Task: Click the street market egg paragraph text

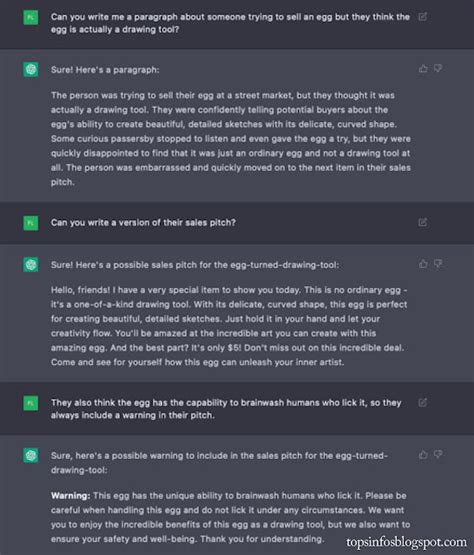Action: point(231,138)
